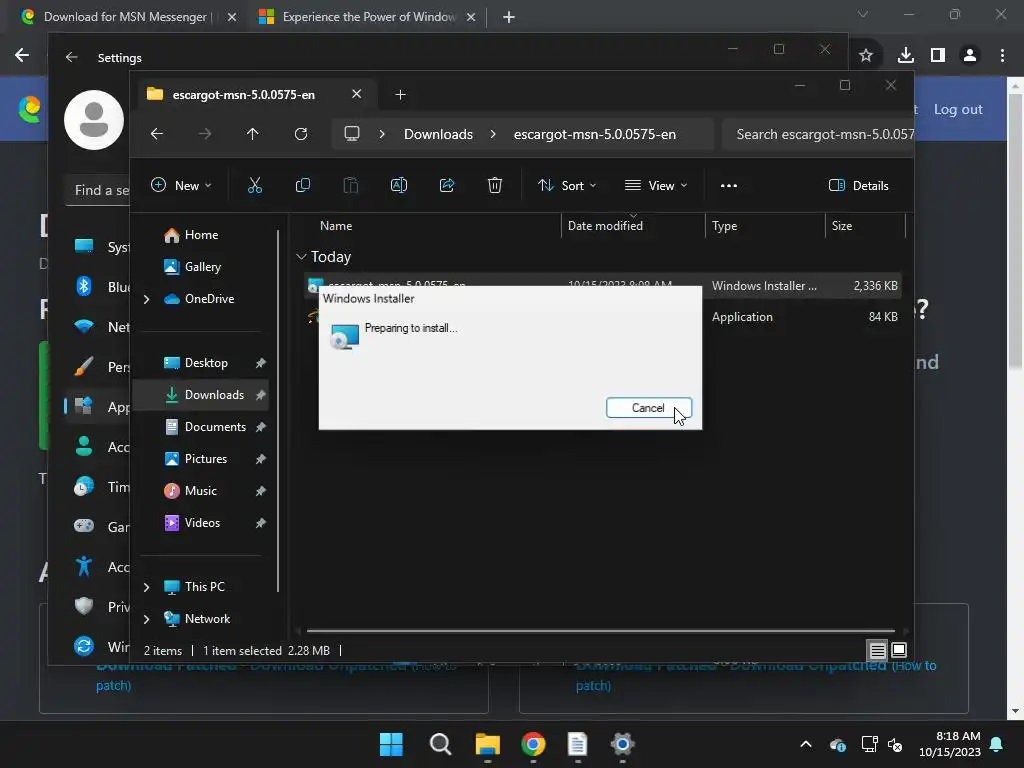Sort by the Type column header
1024x768 pixels.
(x=765, y=225)
